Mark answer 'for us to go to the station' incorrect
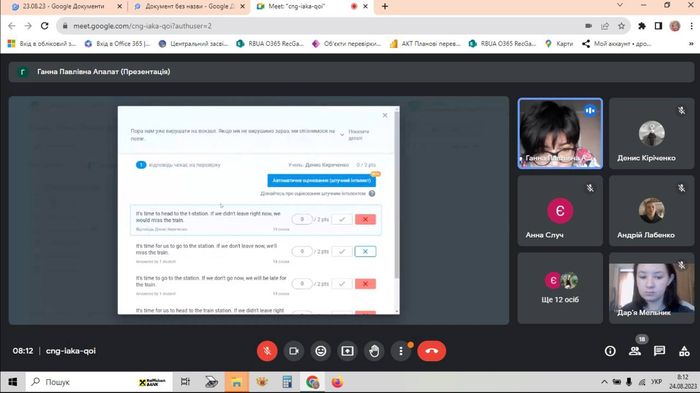The width and height of the screenshot is (700, 393). pyautogui.click(x=365, y=251)
